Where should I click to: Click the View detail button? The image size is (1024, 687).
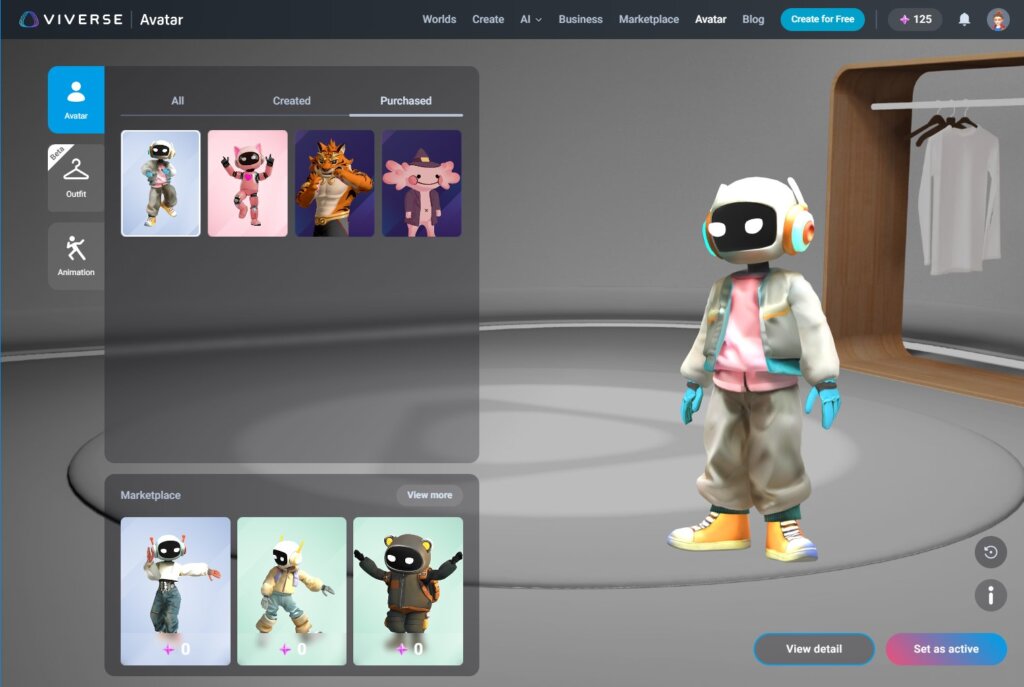click(x=814, y=648)
